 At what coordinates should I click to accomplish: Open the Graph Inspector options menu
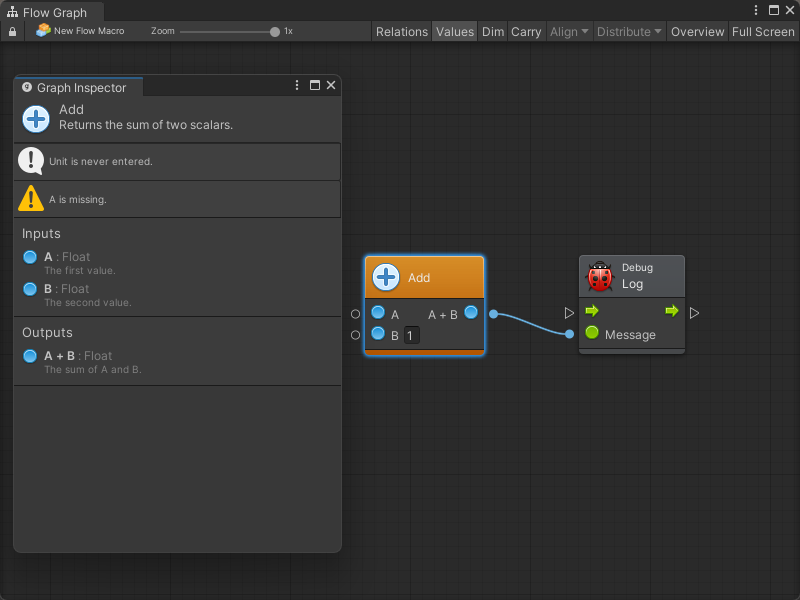point(297,86)
